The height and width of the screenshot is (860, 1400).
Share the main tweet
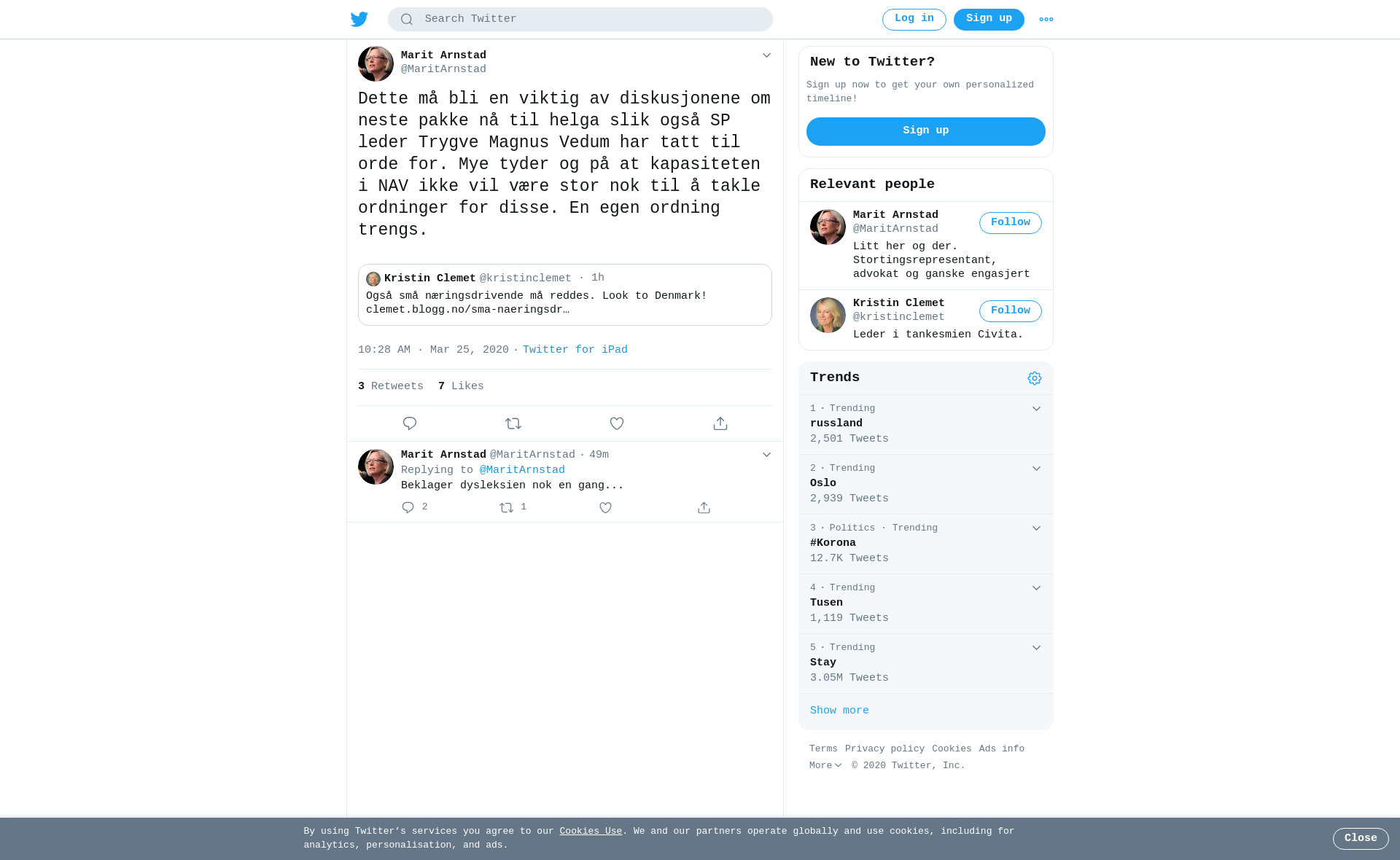coord(720,423)
